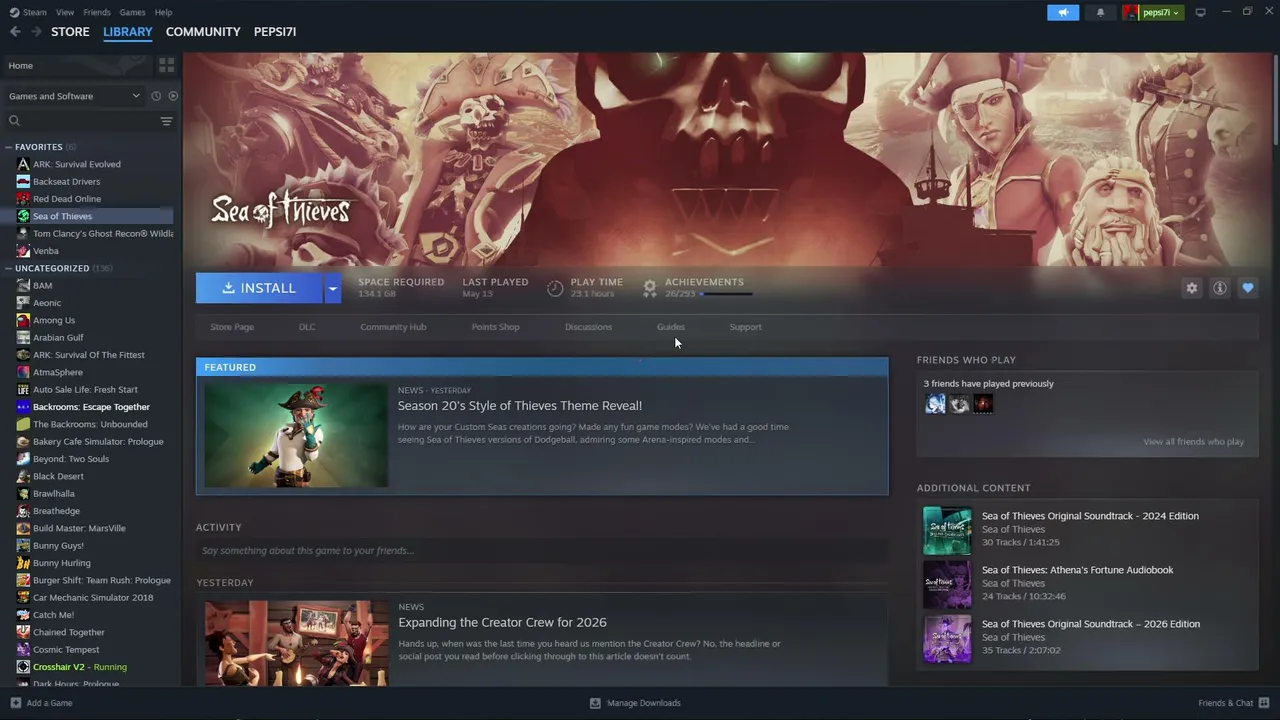Viewport: 1280px width, 720px height.
Task: Open Original Soundtrack 2024 Edition cover
Action: coord(947,530)
